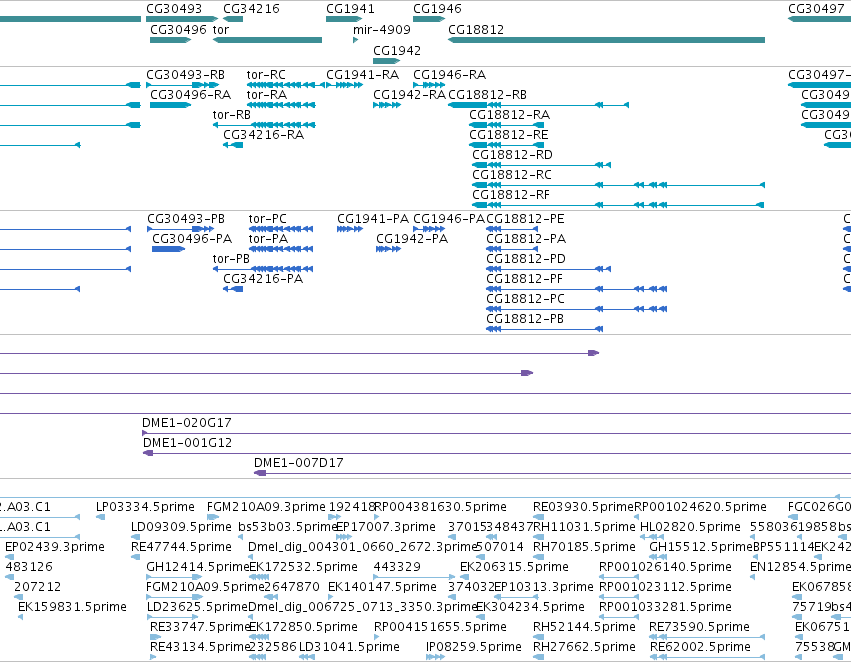Click the EP02439.3prime EST
The image size is (851, 662).
(9, 557)
